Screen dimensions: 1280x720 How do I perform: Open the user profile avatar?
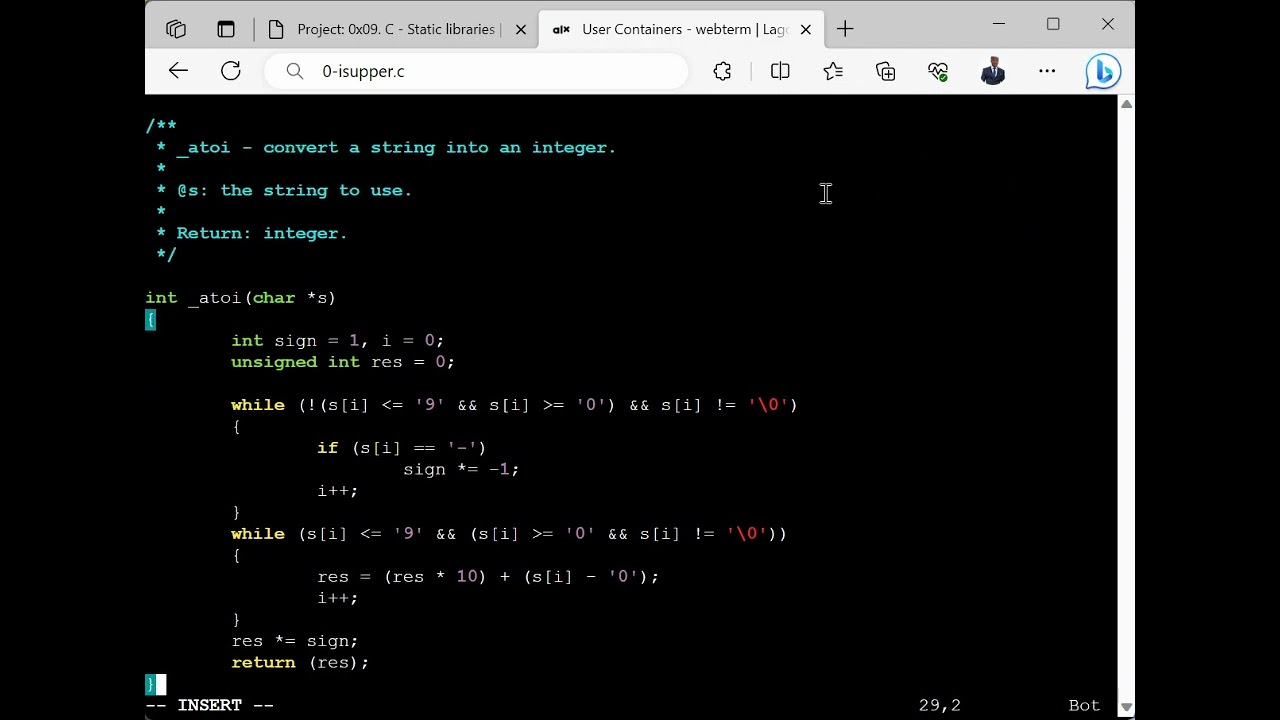992,71
